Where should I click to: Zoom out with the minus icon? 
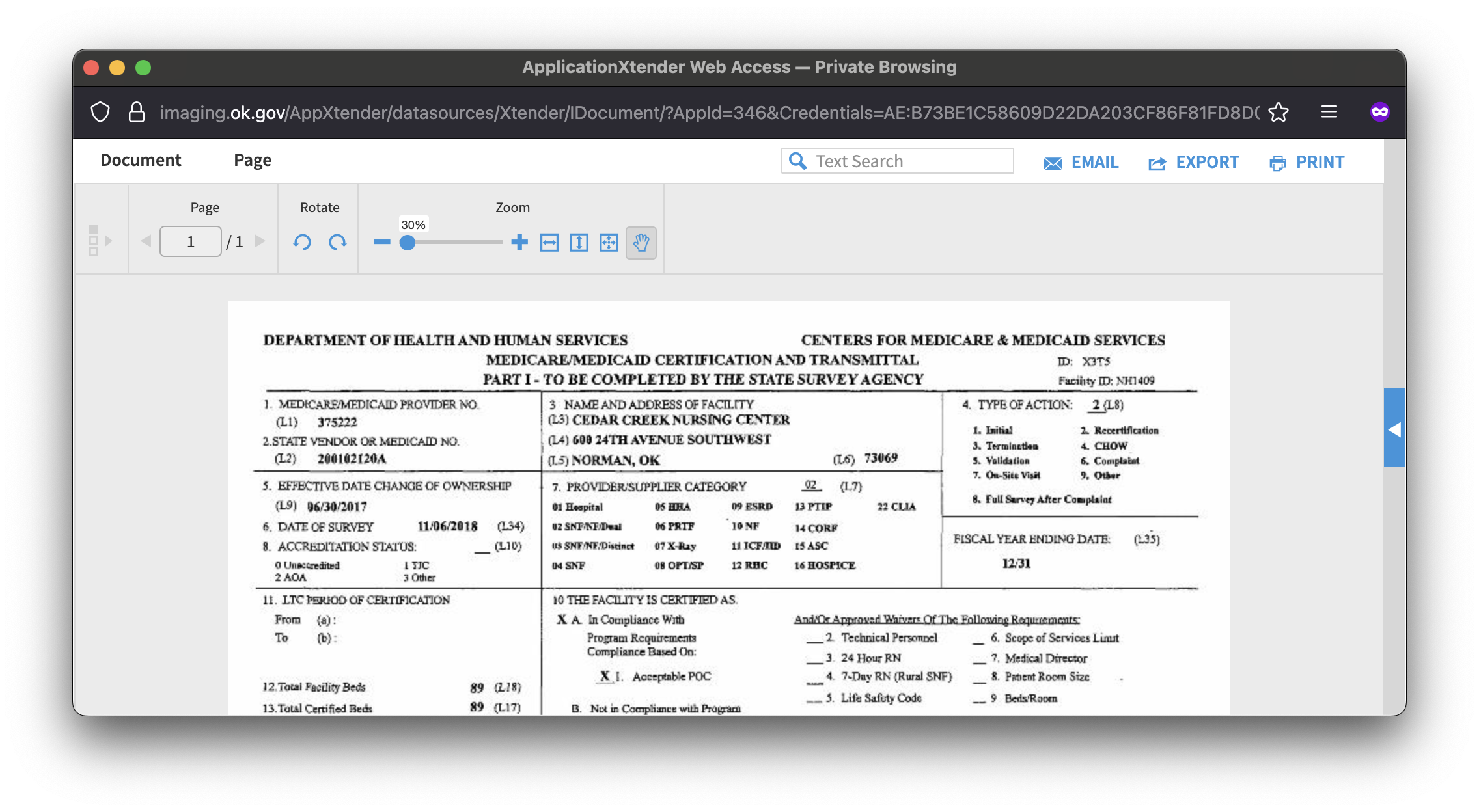[382, 242]
